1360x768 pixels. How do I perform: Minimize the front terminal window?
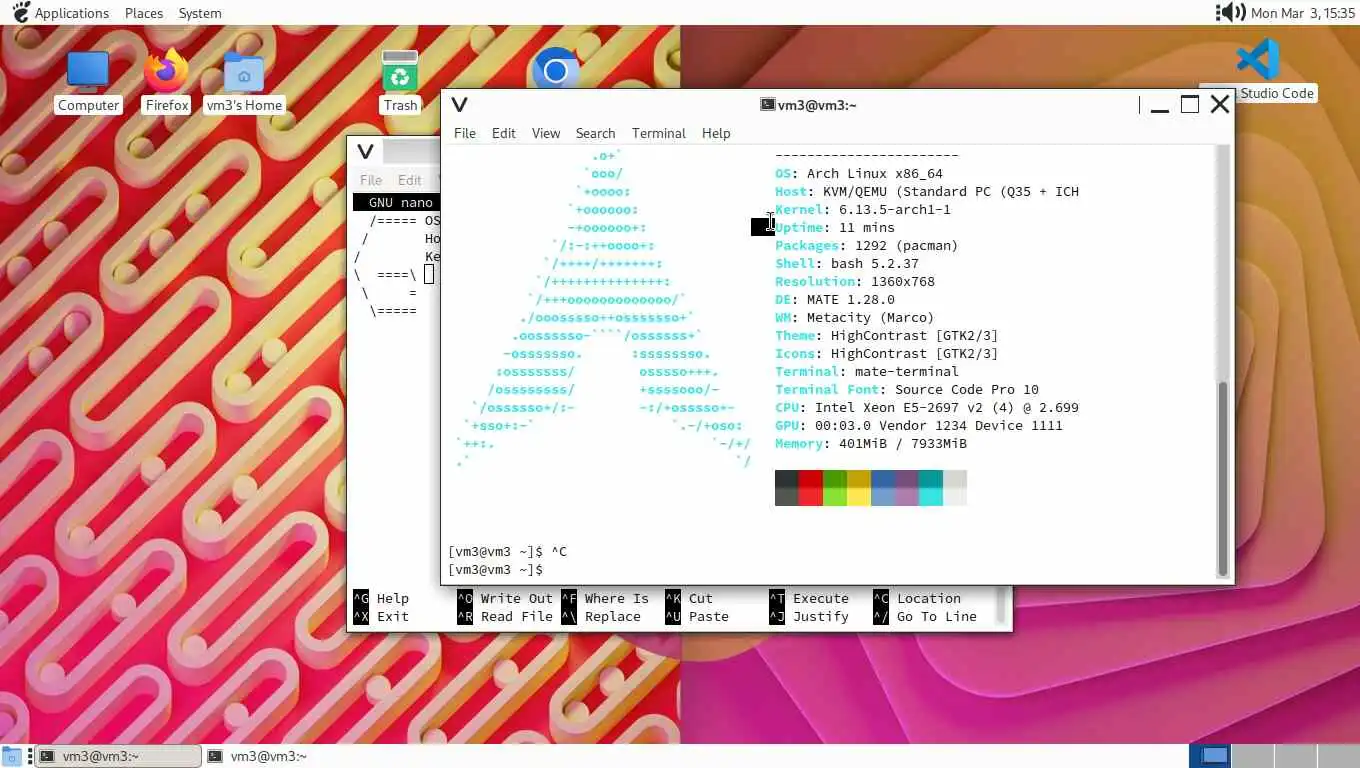click(1160, 104)
